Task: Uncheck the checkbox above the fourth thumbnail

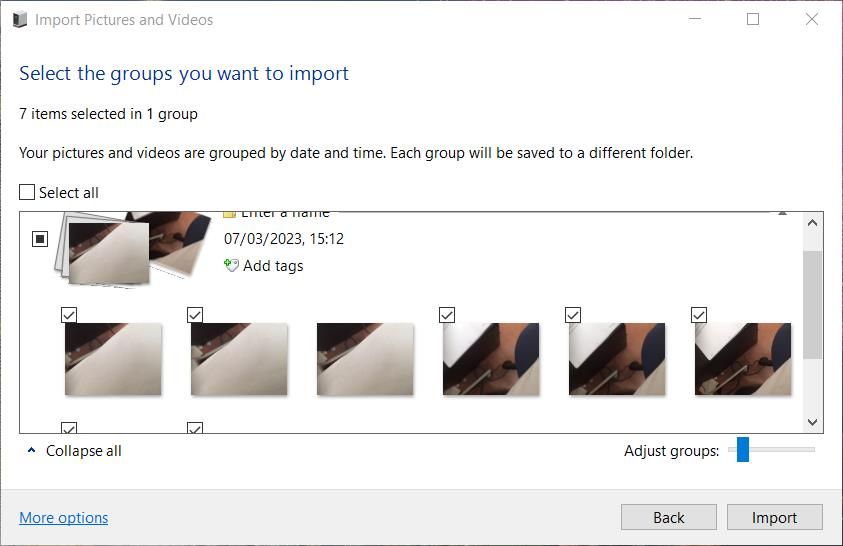Action: click(447, 315)
